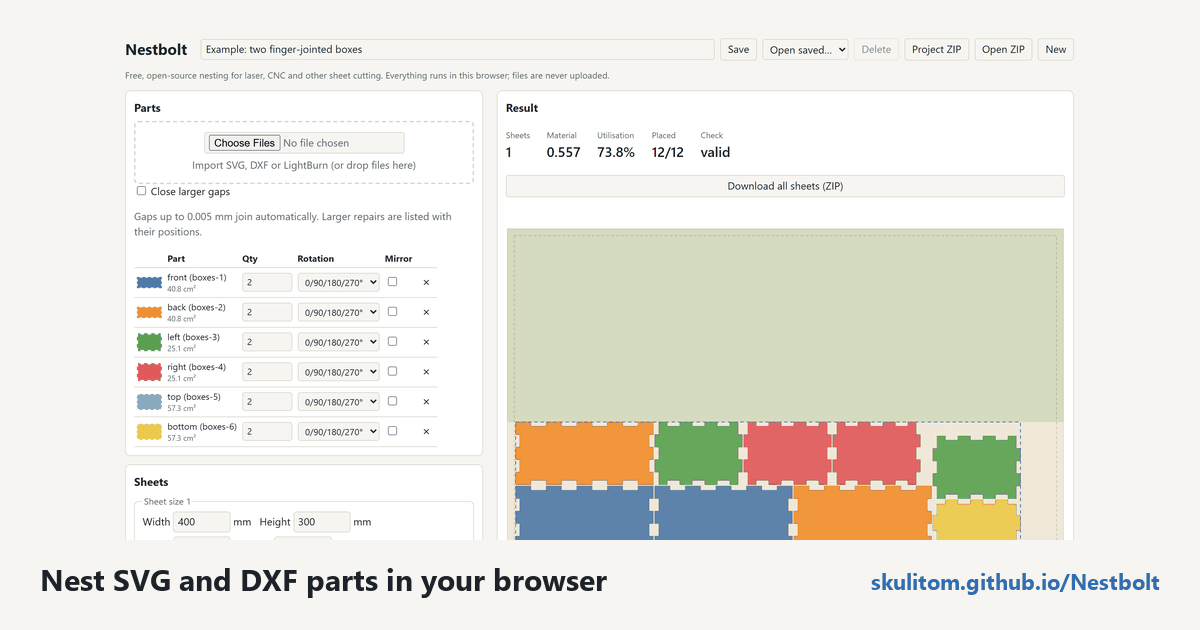This screenshot has width=1200, height=630.
Task: Open rotation dropdown for bottom (boxes-6)
Action: tap(339, 432)
